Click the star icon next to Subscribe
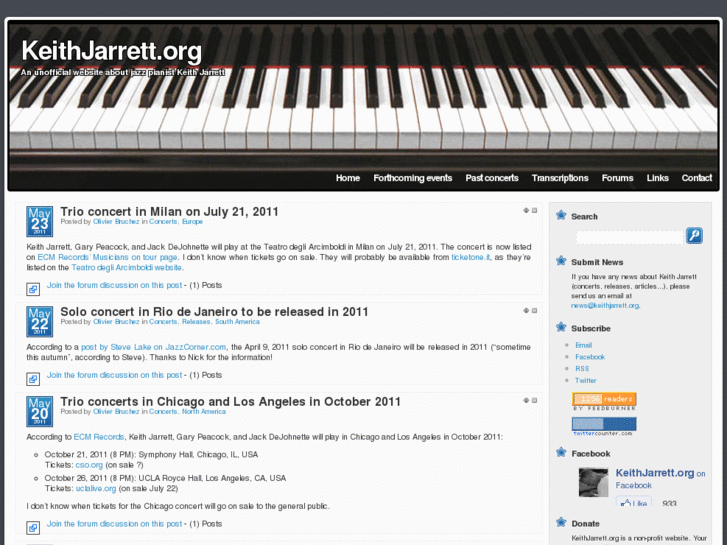 click(561, 327)
